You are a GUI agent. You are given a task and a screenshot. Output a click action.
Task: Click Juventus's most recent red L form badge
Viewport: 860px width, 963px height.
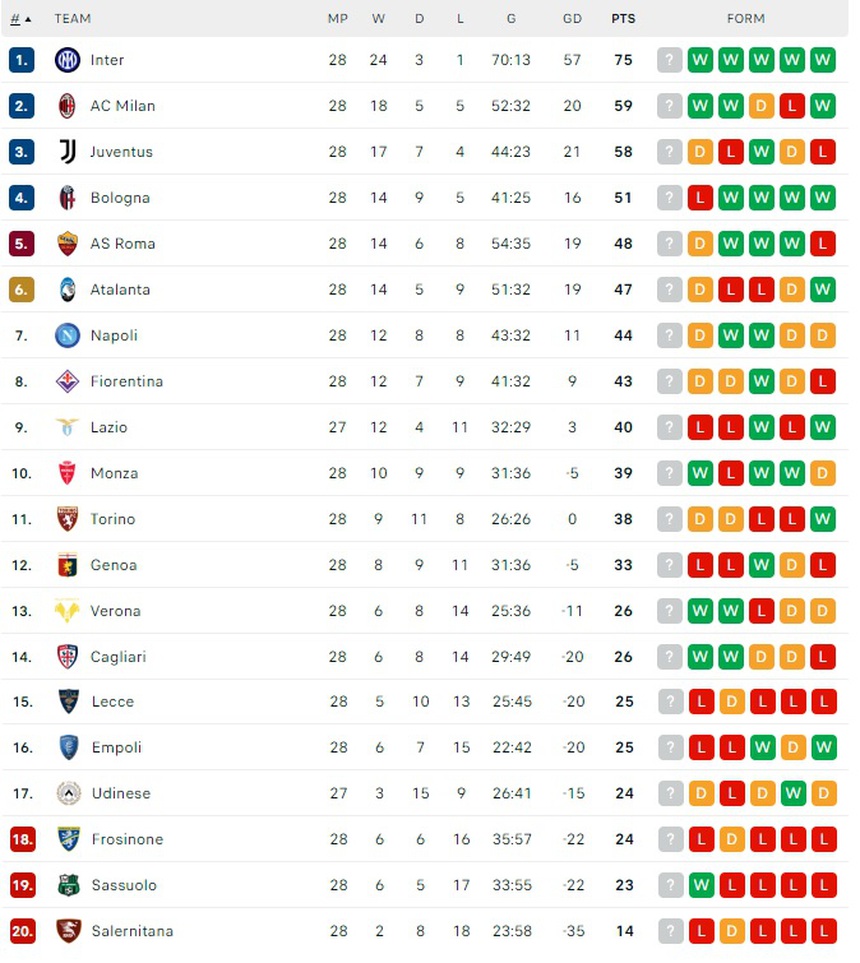821,152
